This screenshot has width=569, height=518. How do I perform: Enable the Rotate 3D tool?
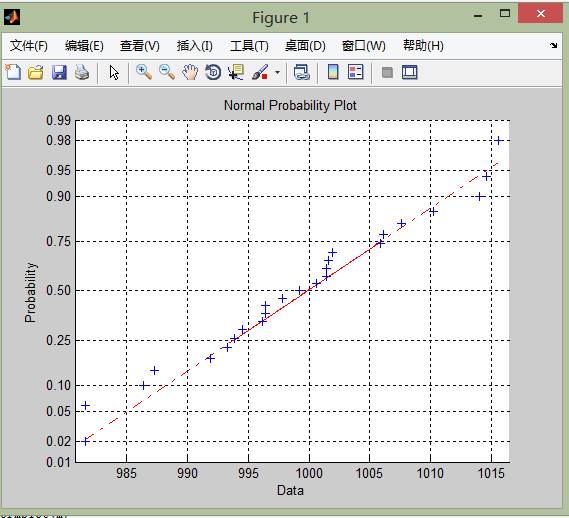[x=213, y=72]
